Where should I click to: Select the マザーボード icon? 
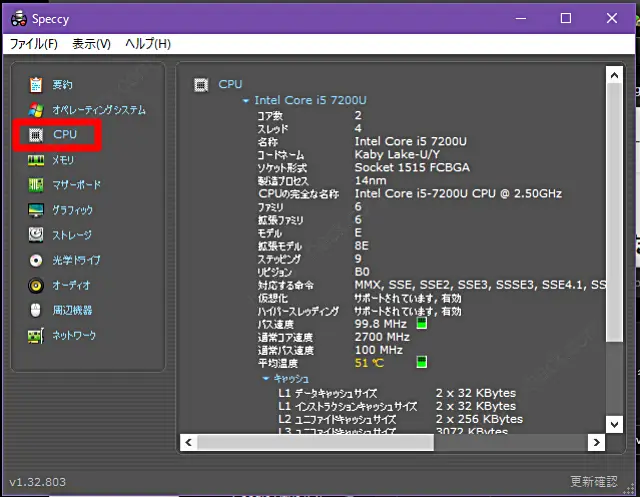[x=36, y=185]
